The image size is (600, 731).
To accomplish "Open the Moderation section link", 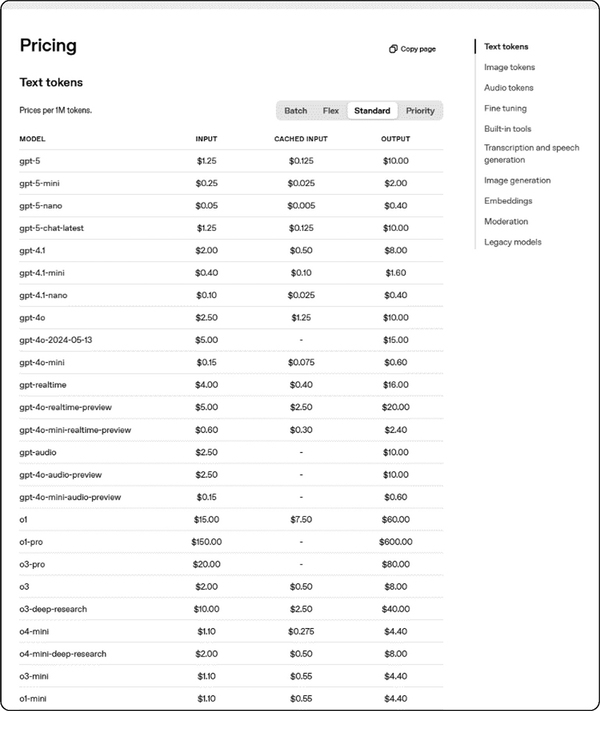I will [x=506, y=221].
